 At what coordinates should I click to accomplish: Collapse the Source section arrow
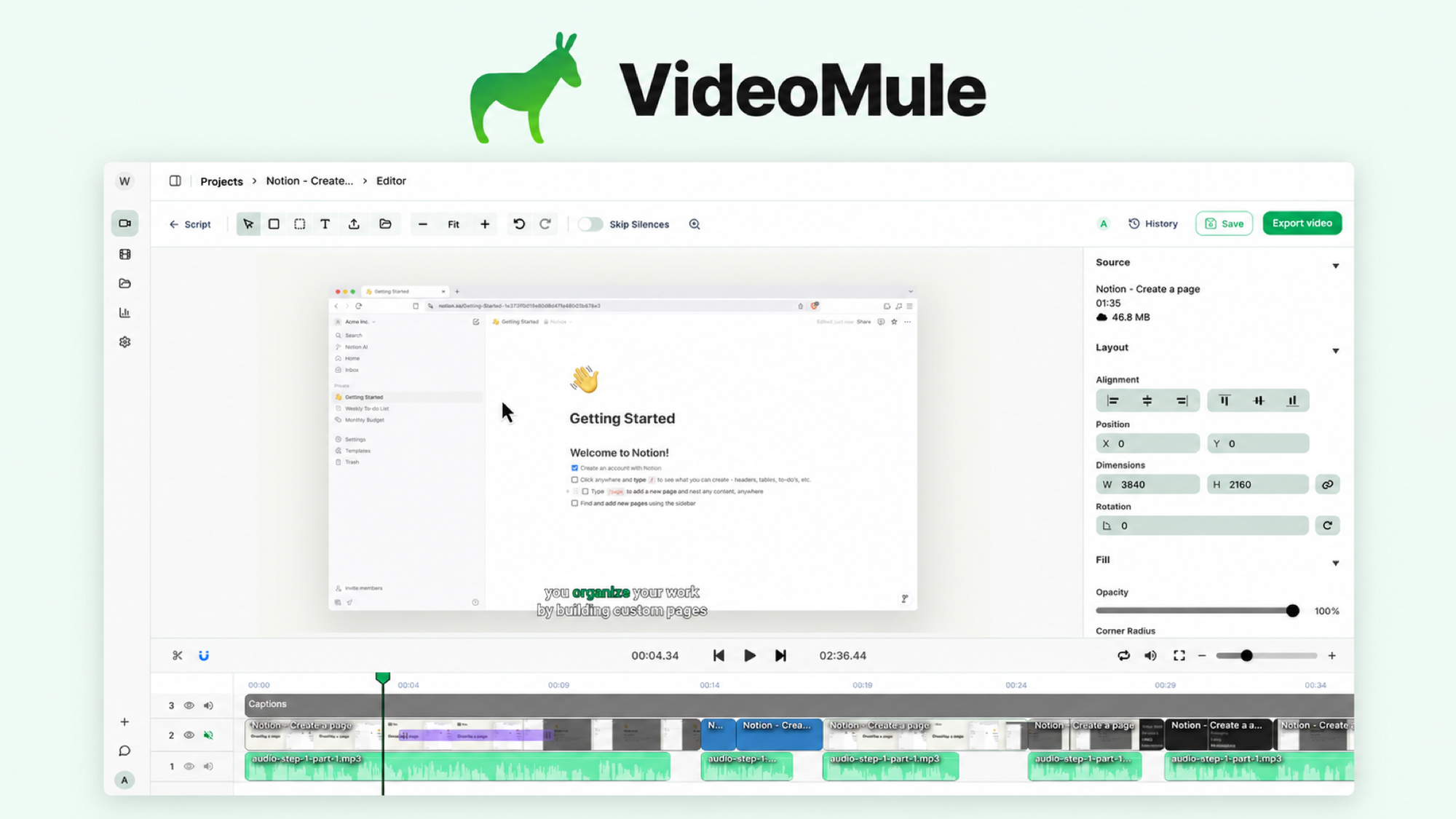[1336, 266]
